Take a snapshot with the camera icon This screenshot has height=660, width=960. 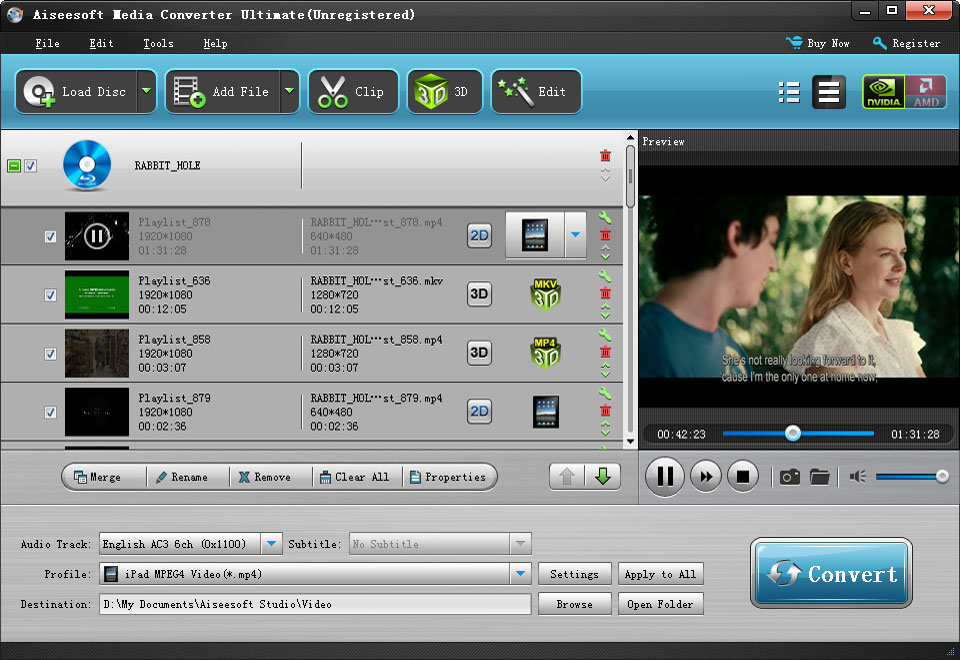[x=789, y=477]
